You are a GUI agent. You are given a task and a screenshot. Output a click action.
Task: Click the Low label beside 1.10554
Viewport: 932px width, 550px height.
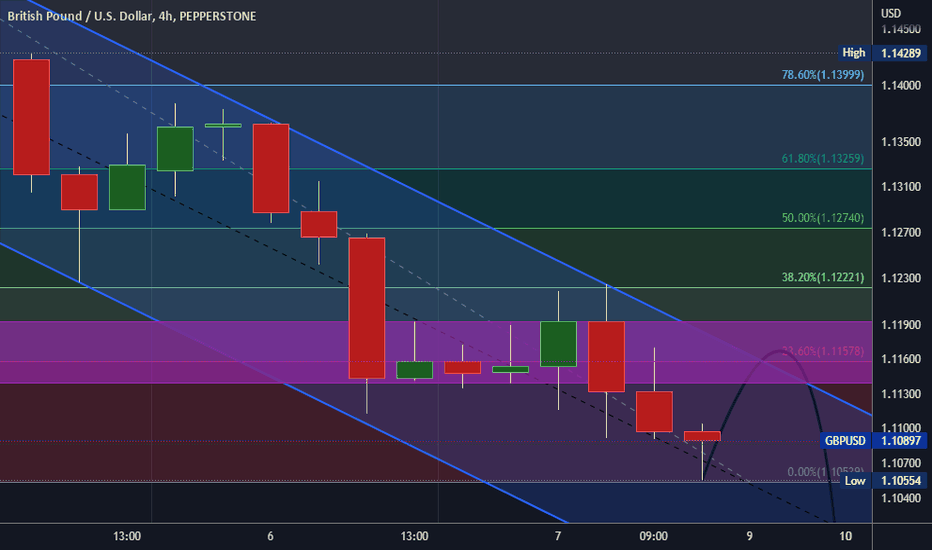coord(855,480)
